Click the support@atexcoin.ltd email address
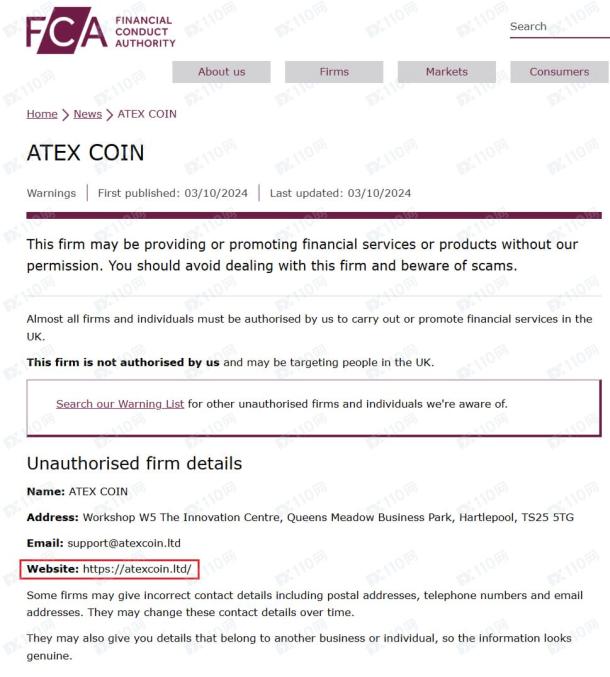Screen dimensions: 610x677 pyautogui.click(x=124, y=543)
